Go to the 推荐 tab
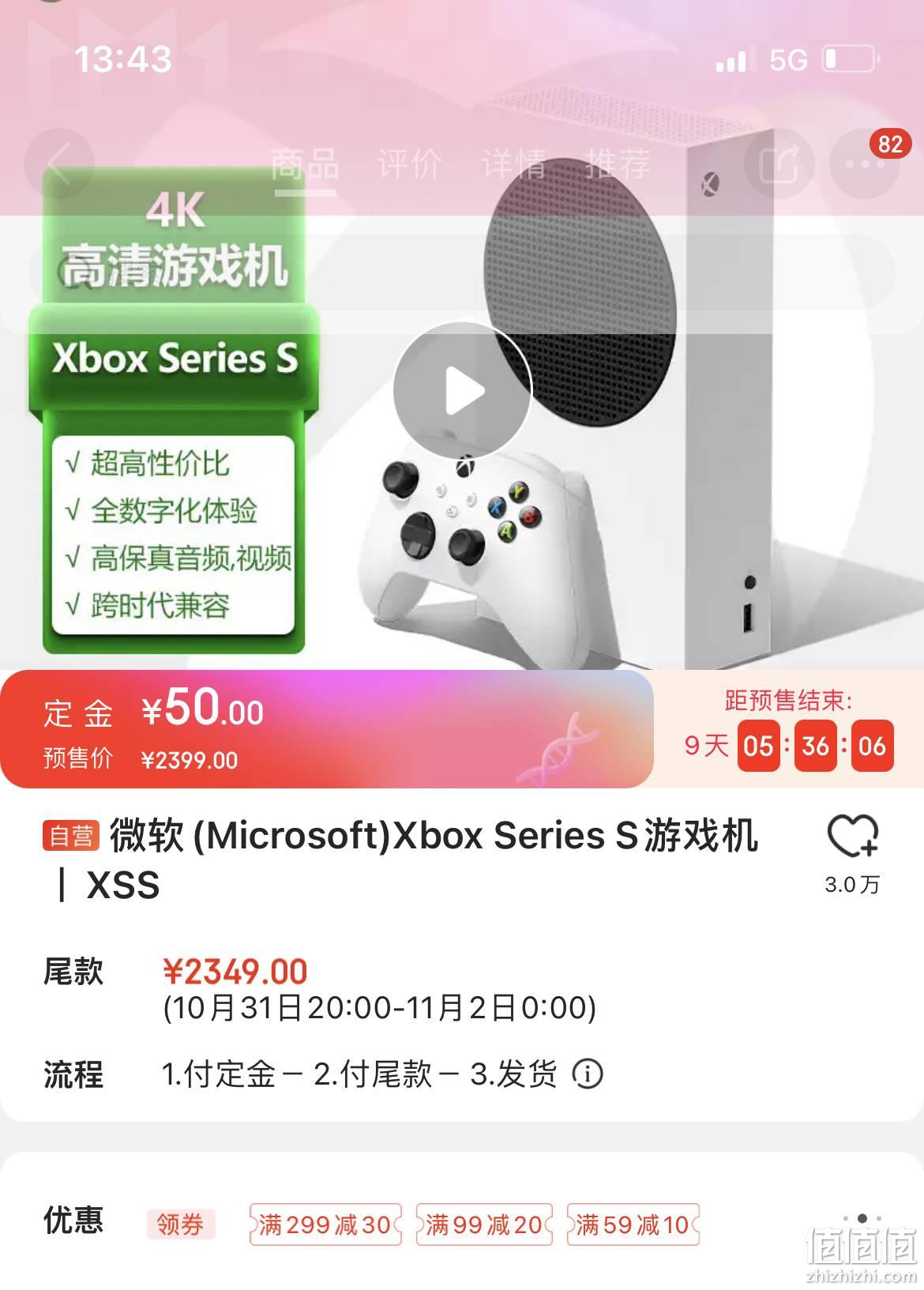The height and width of the screenshot is (1290, 924). (x=618, y=165)
